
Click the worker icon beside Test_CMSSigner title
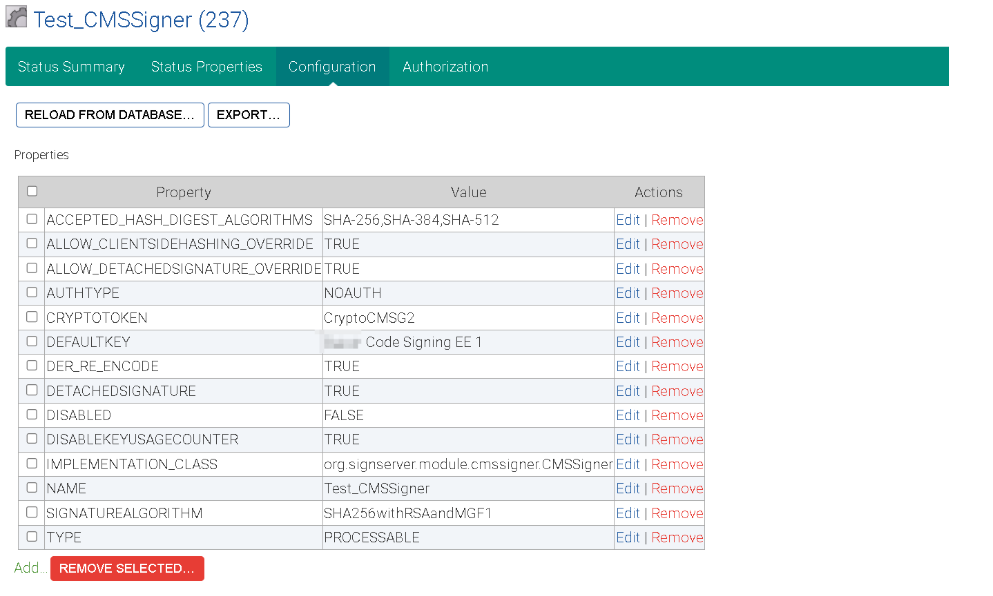point(16,16)
